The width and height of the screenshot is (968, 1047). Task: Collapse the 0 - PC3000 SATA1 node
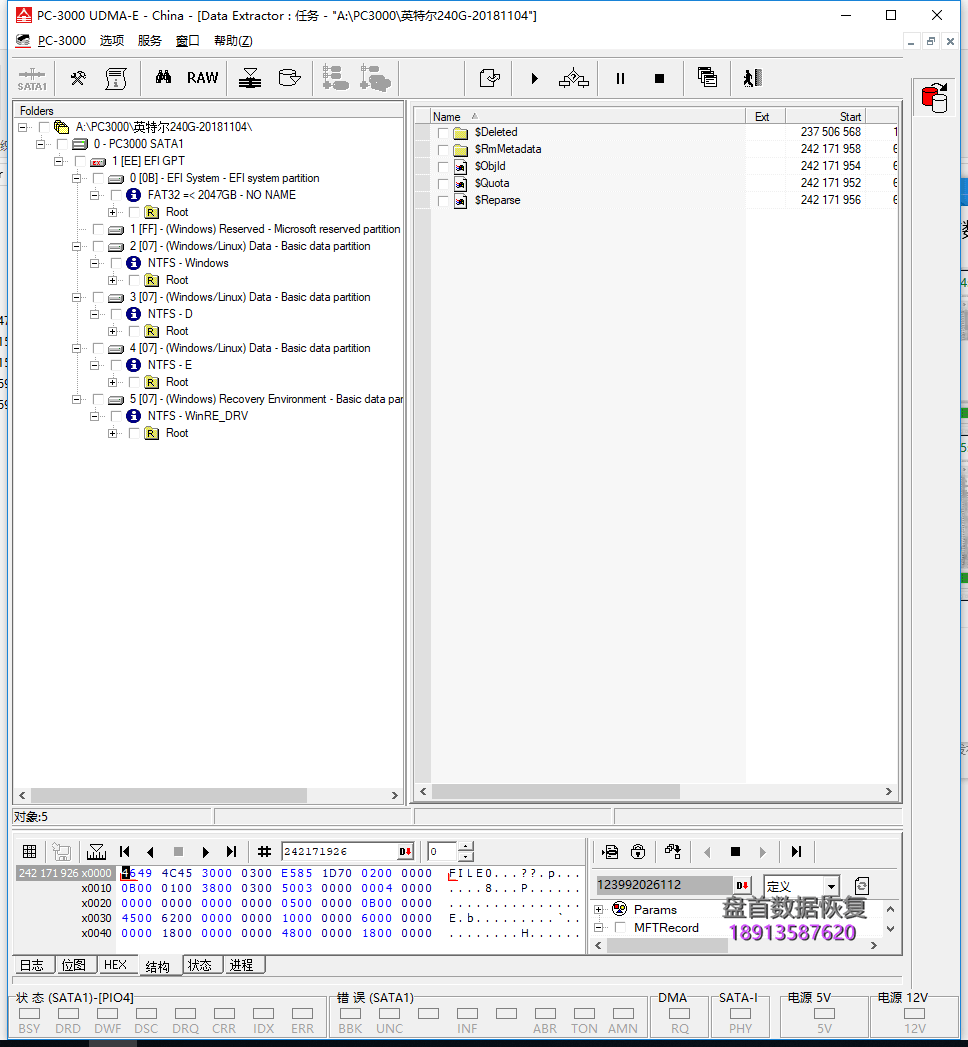click(x=41, y=144)
